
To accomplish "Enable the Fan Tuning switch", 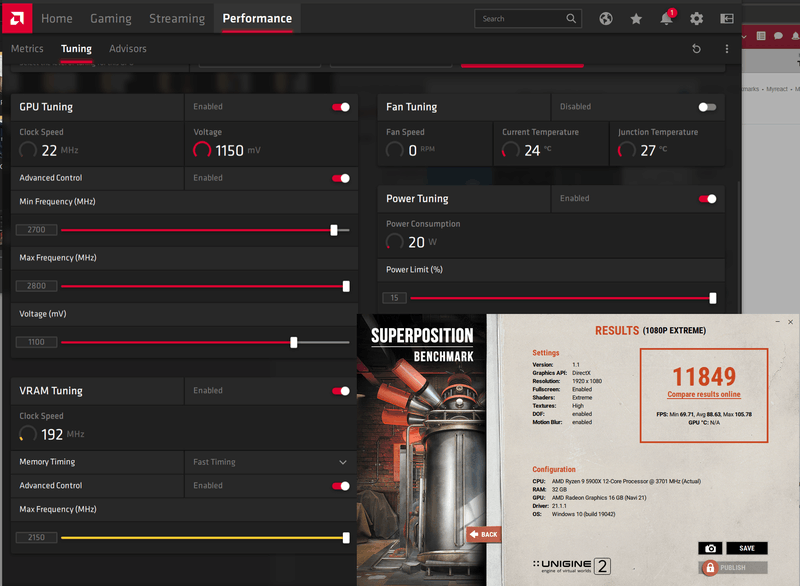I will [707, 107].
